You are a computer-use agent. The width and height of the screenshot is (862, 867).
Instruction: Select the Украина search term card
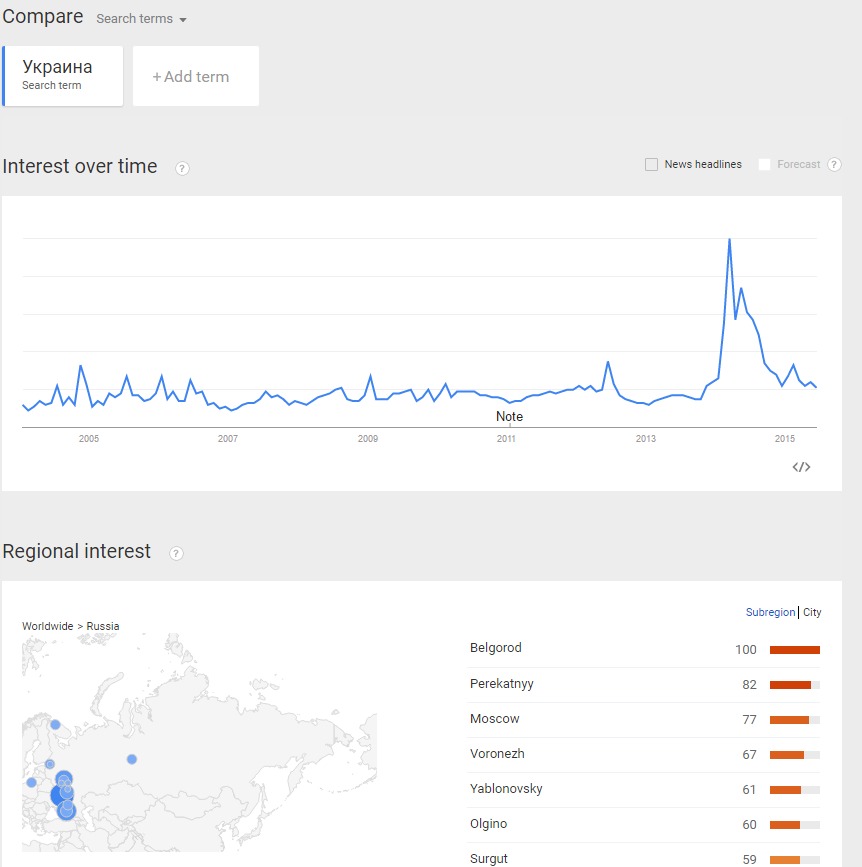[63, 75]
